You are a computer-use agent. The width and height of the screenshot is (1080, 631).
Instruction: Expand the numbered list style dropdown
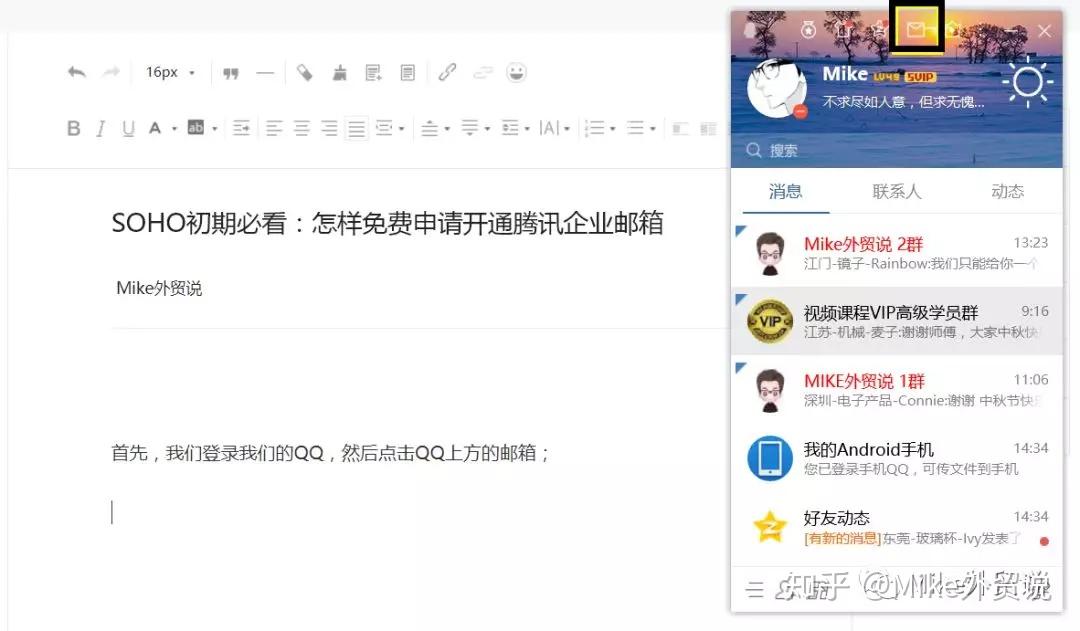[612, 129]
